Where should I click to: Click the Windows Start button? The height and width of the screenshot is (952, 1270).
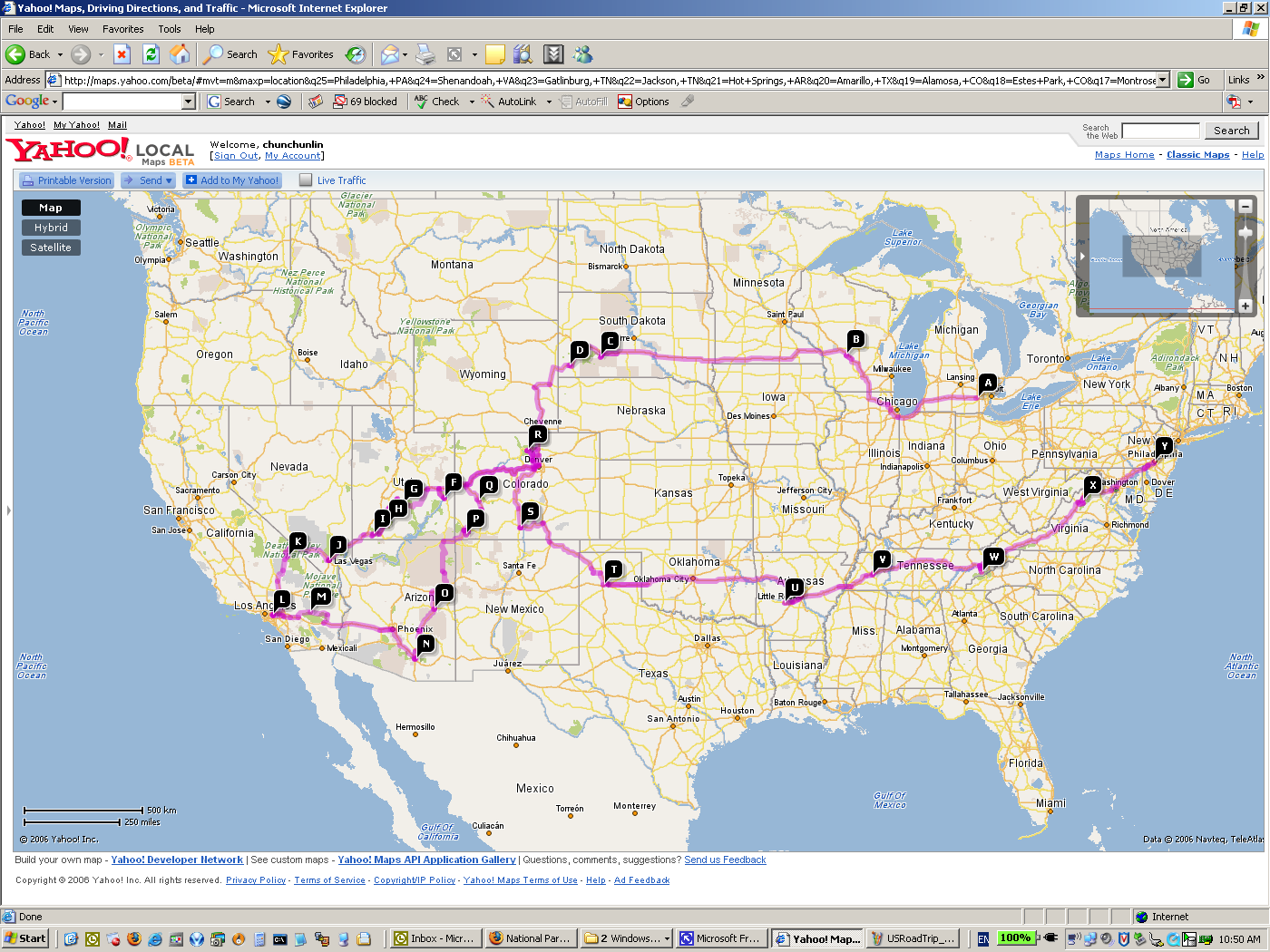coord(24,938)
